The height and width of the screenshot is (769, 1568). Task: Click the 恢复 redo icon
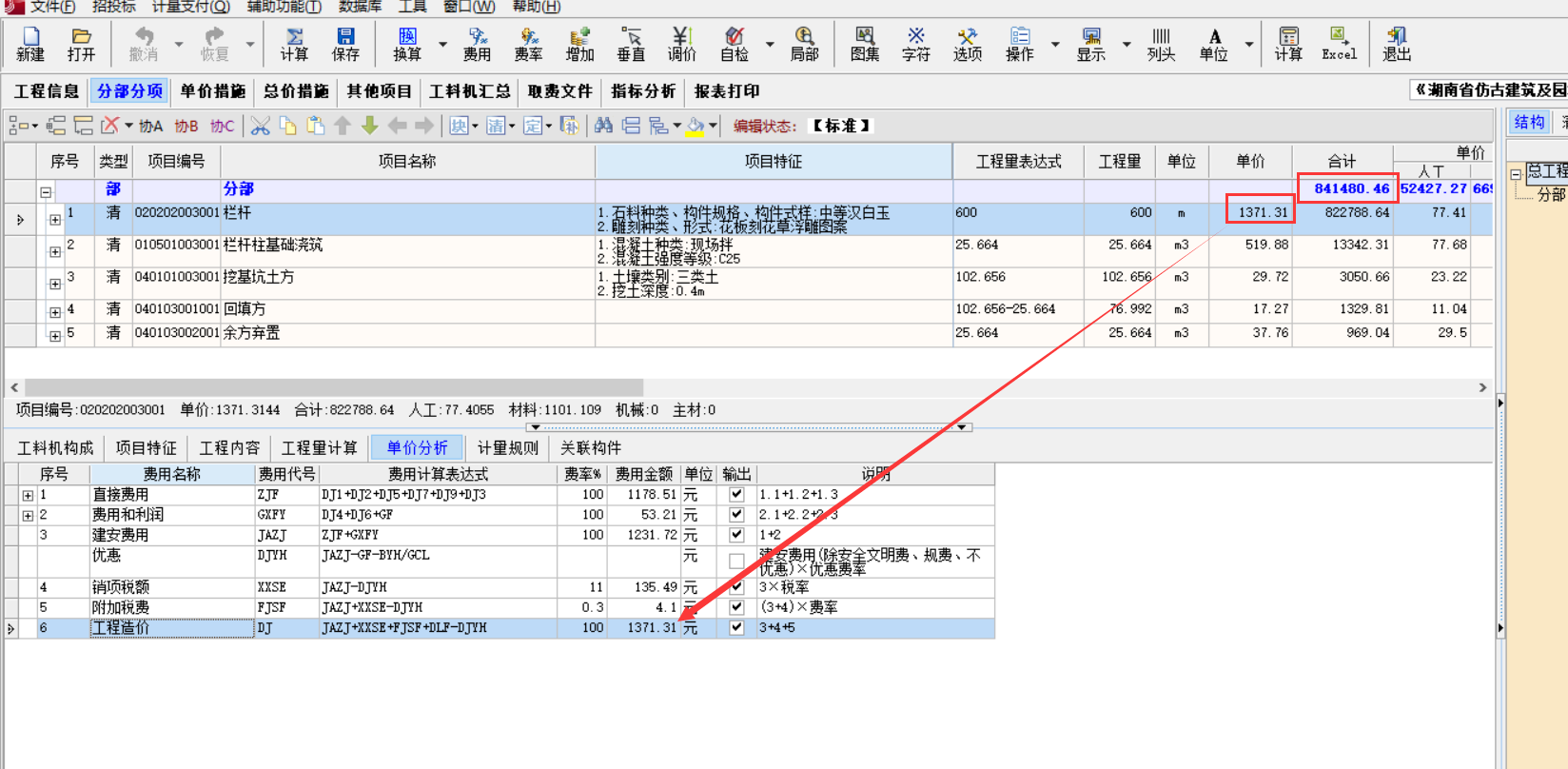(215, 45)
